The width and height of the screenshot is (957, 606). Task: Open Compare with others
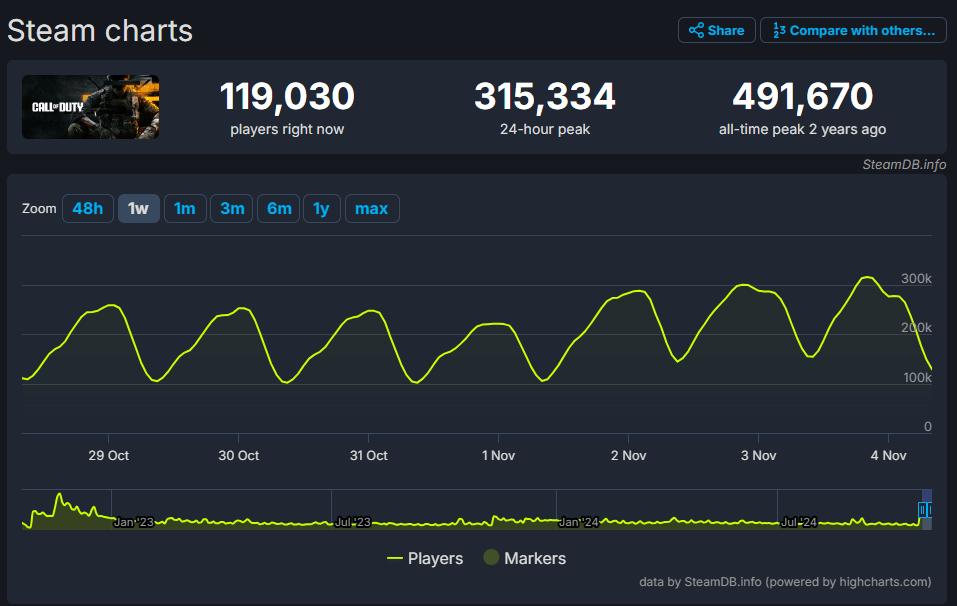[x=853, y=30]
